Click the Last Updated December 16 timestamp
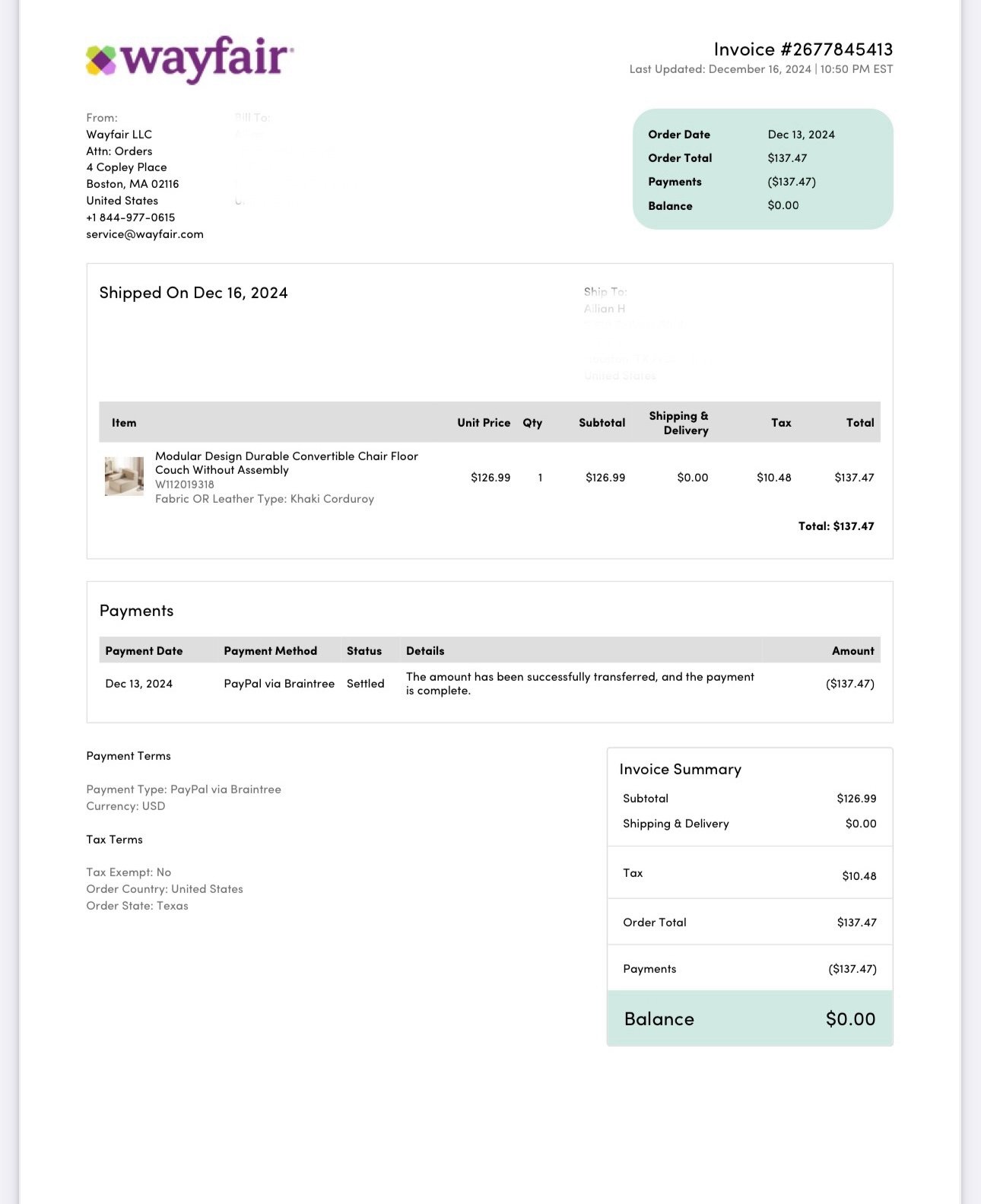Viewport: 981px width, 1204px height. [761, 69]
